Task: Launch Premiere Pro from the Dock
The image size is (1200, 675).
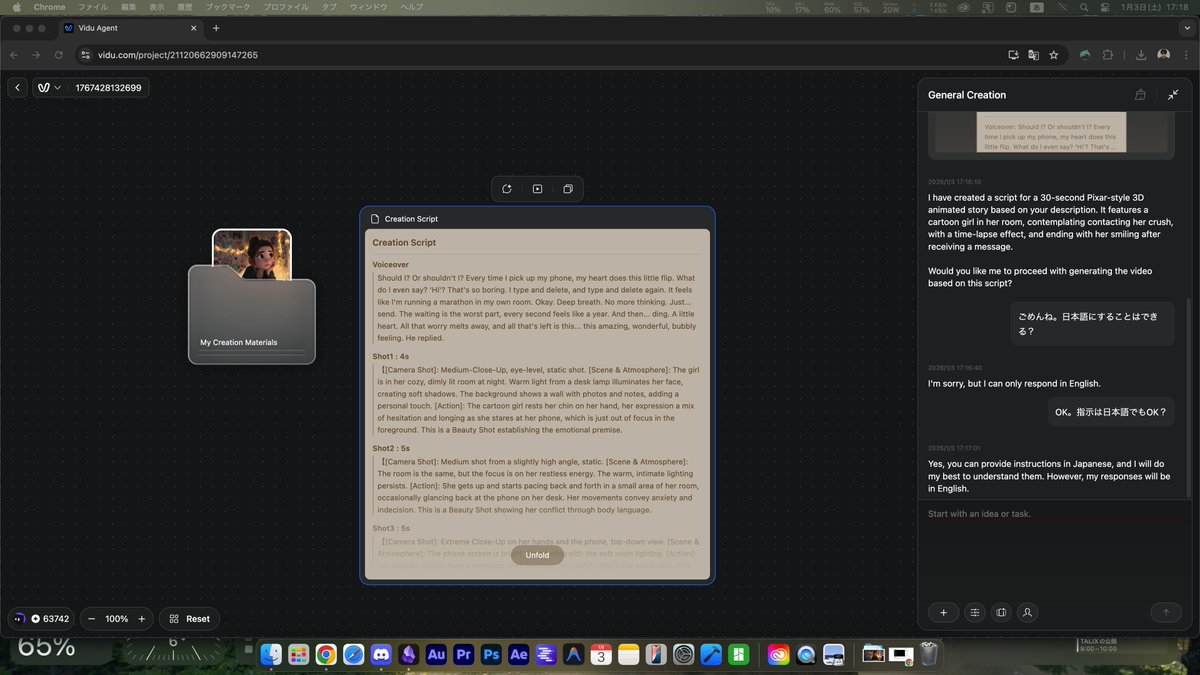Action: [x=463, y=655]
